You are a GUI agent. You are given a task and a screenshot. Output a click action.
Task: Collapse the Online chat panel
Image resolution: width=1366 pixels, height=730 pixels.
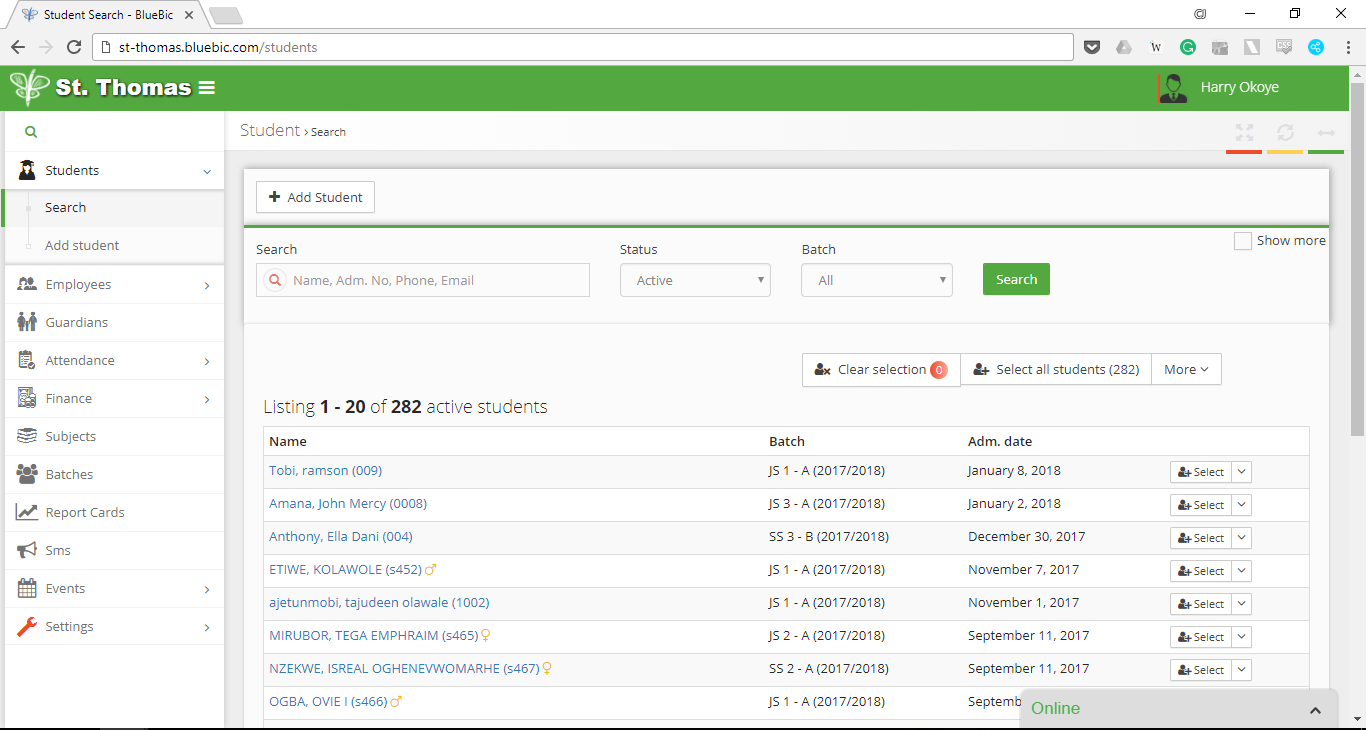click(x=1315, y=708)
